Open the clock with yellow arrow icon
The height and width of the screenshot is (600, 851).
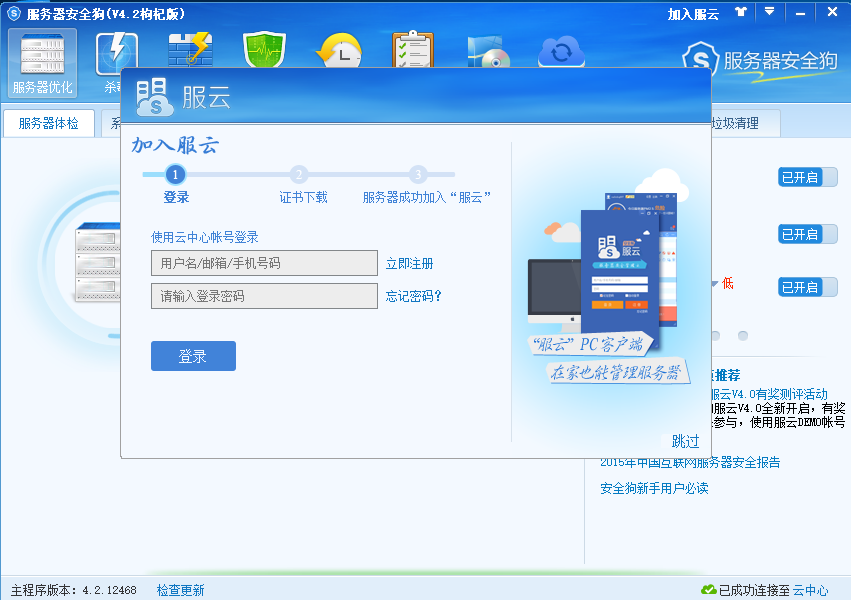339,51
